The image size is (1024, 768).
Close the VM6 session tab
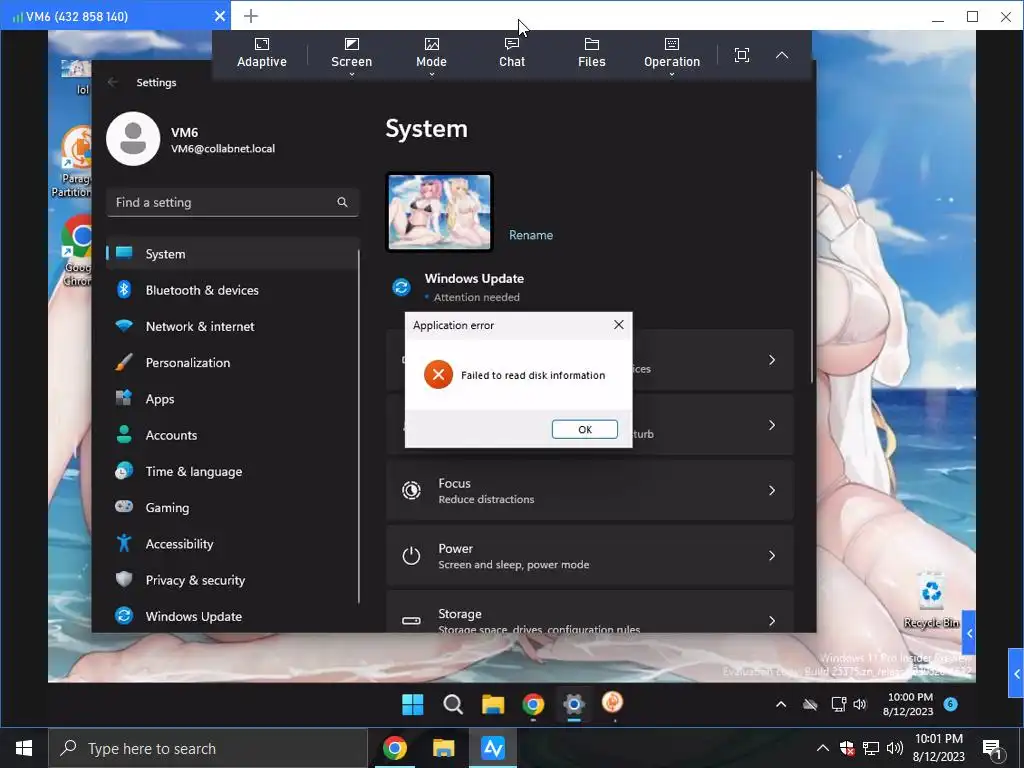pos(220,16)
